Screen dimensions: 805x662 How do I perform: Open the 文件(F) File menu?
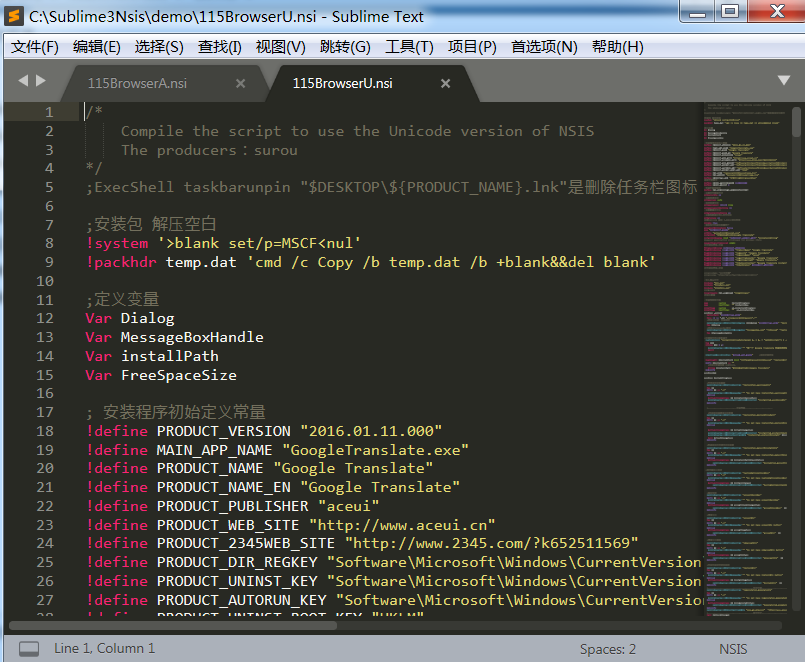[35, 47]
